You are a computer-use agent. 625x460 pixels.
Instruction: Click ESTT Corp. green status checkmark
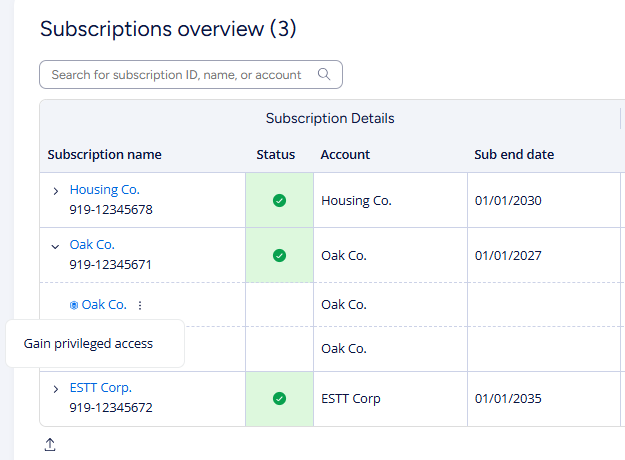(x=280, y=398)
